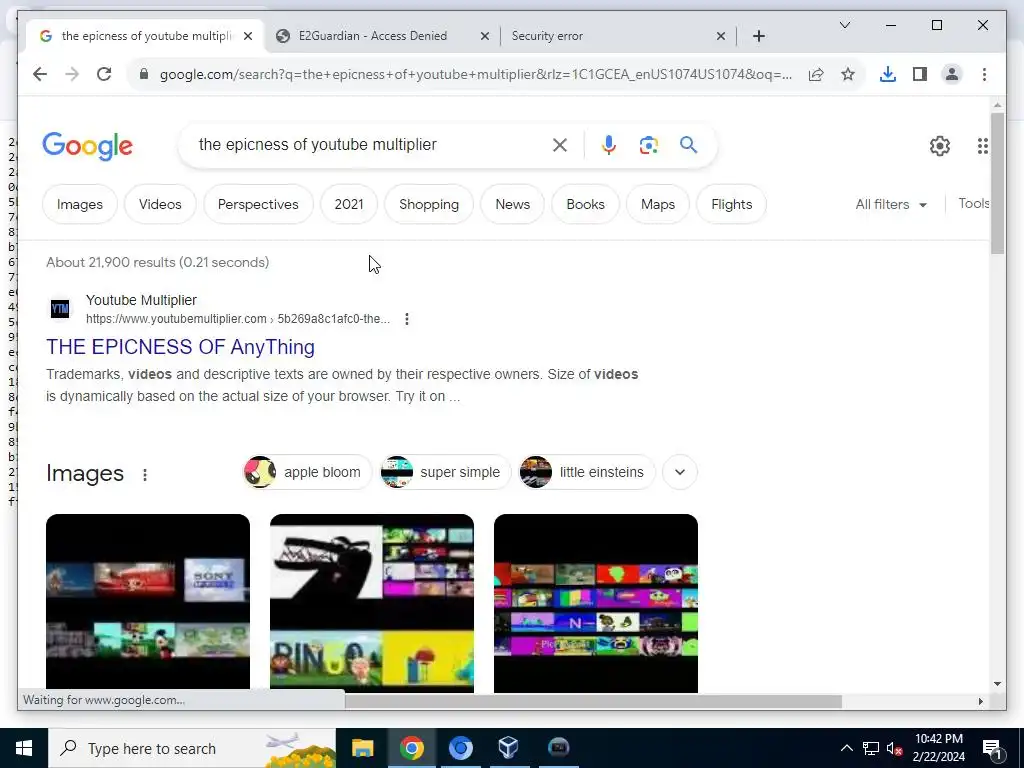Expand more image filter chips
The image size is (1024, 768).
click(680, 472)
